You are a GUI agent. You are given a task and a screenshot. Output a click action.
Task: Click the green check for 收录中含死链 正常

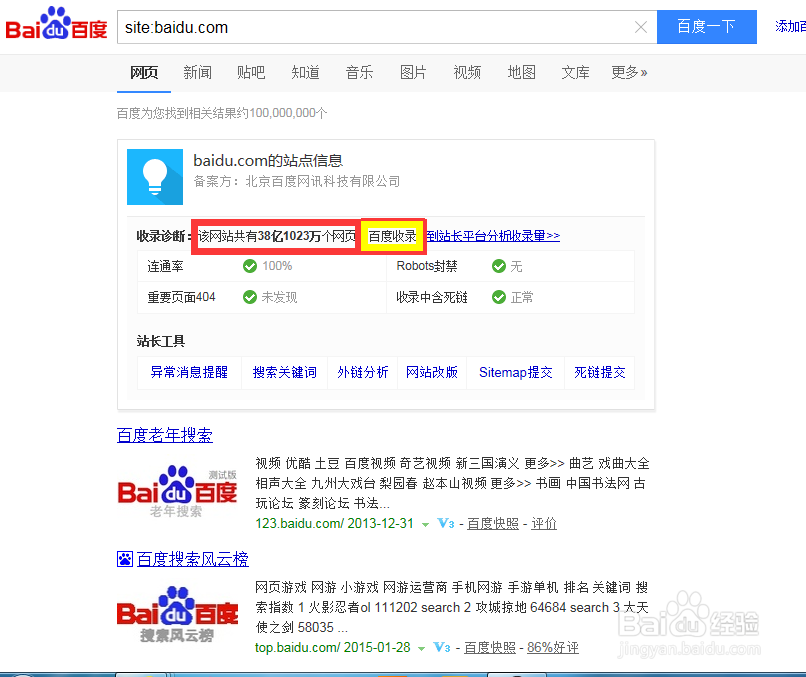(x=499, y=297)
